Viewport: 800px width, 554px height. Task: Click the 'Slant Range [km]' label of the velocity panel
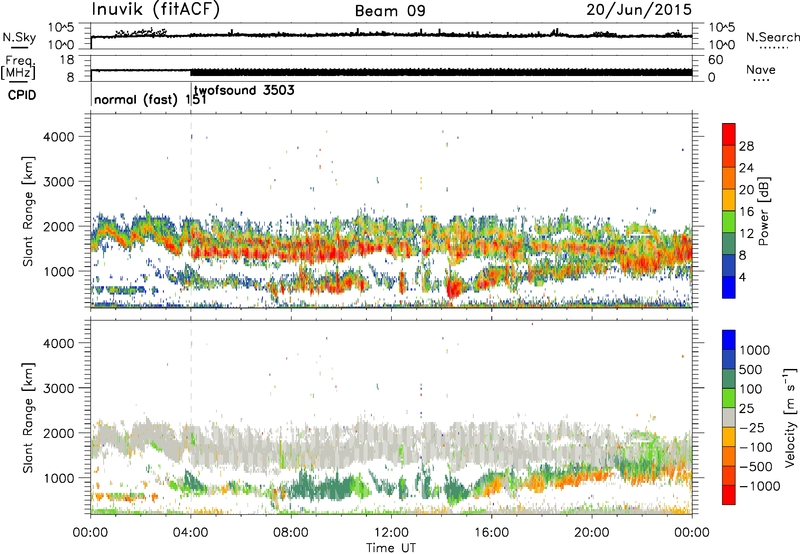coord(28,418)
